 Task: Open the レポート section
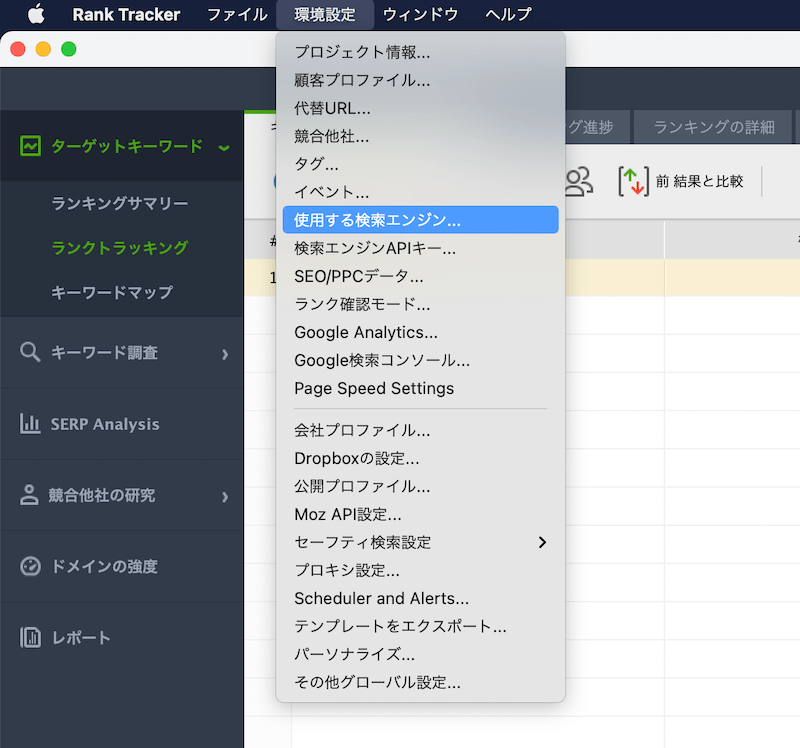point(121,637)
